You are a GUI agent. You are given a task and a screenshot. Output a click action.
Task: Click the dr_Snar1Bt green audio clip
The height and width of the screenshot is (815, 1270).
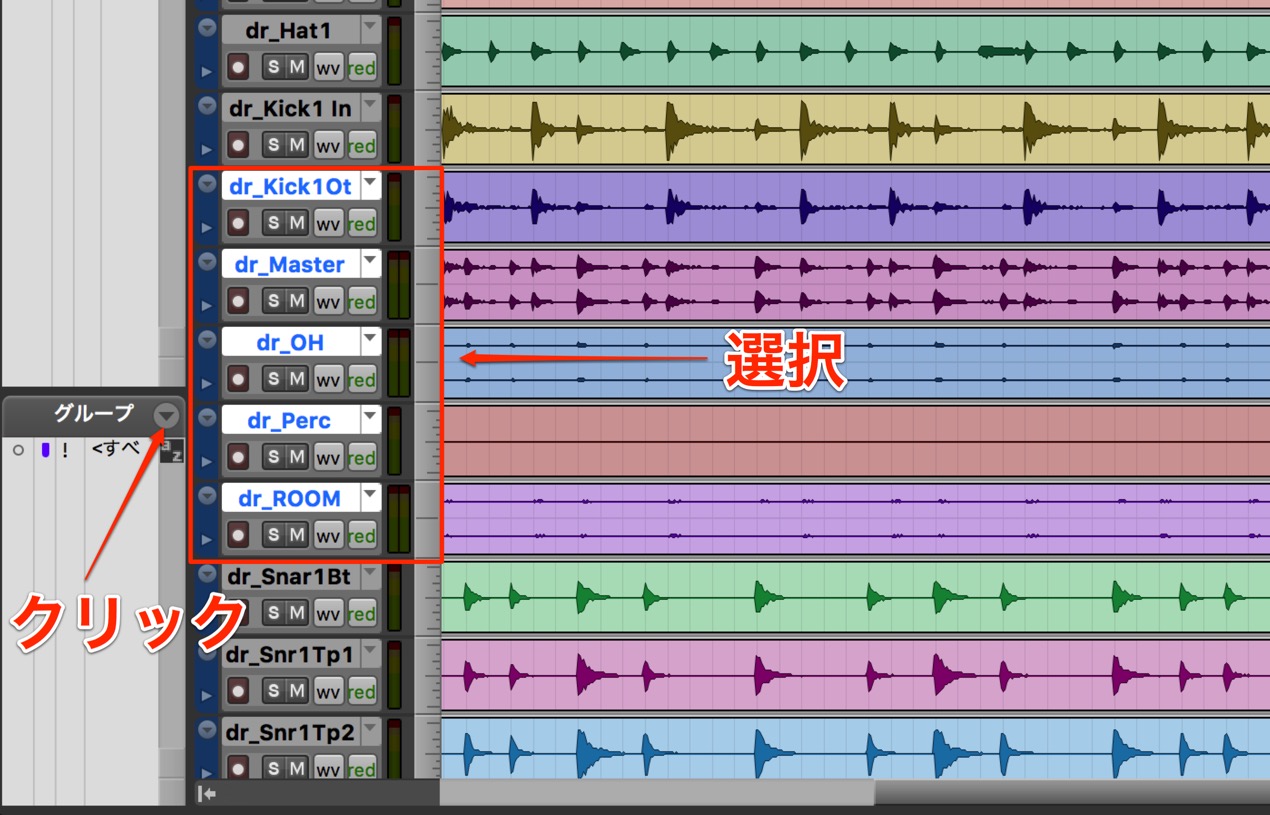(855, 597)
